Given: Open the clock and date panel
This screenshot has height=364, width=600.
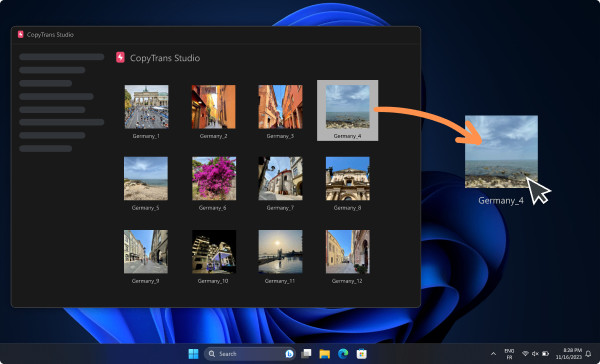Looking at the screenshot, I should coord(569,354).
